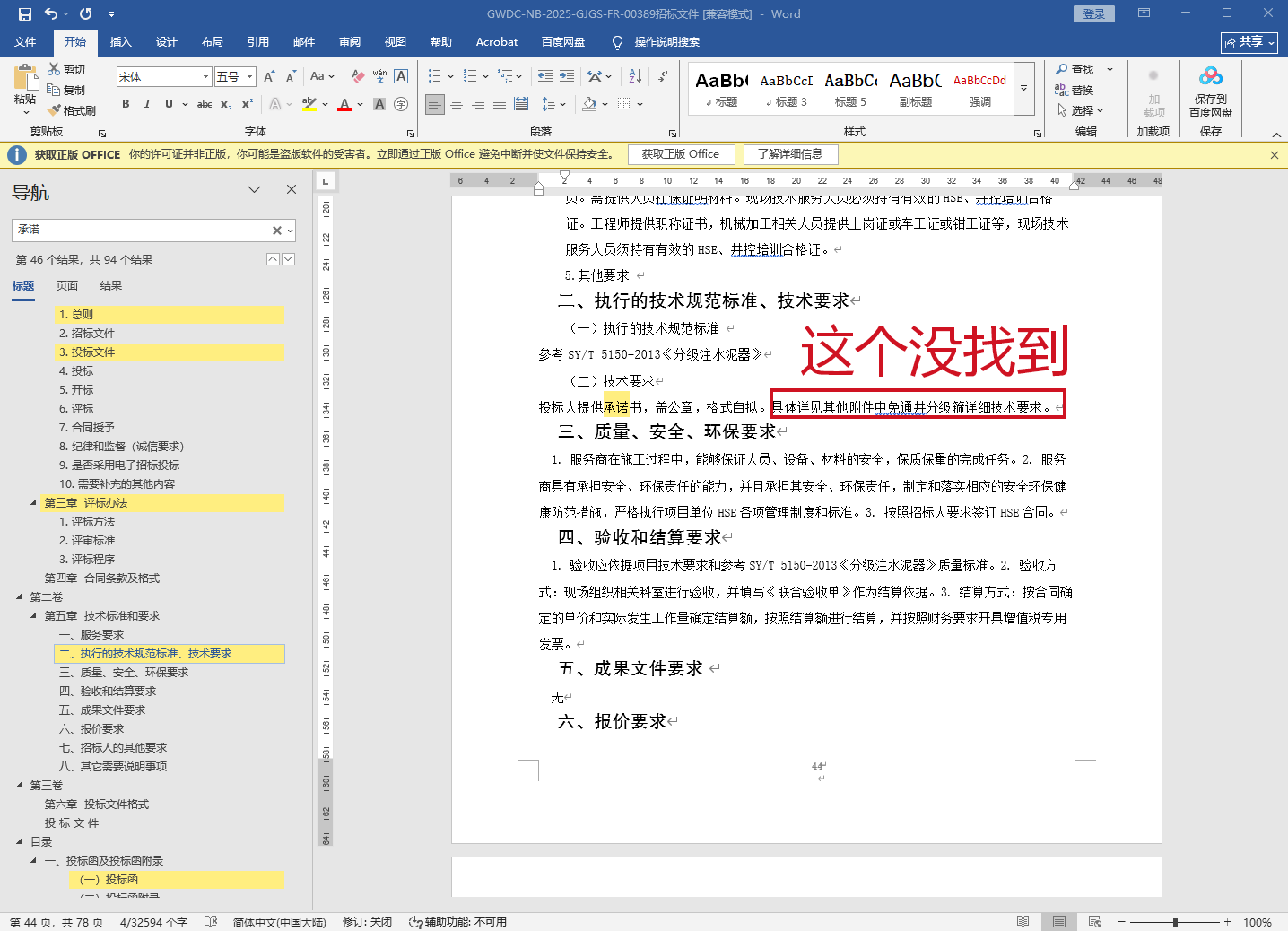Center-align the paragraph text
The width and height of the screenshot is (1288, 931).
(457, 104)
